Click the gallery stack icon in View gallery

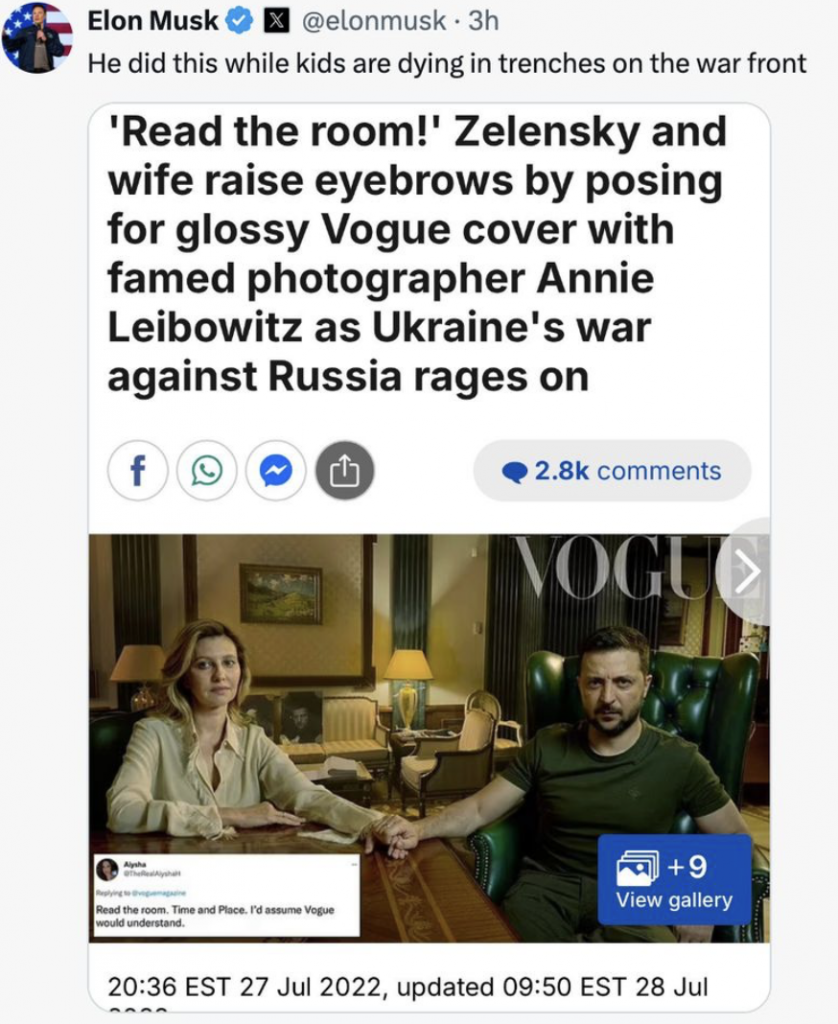pos(637,868)
